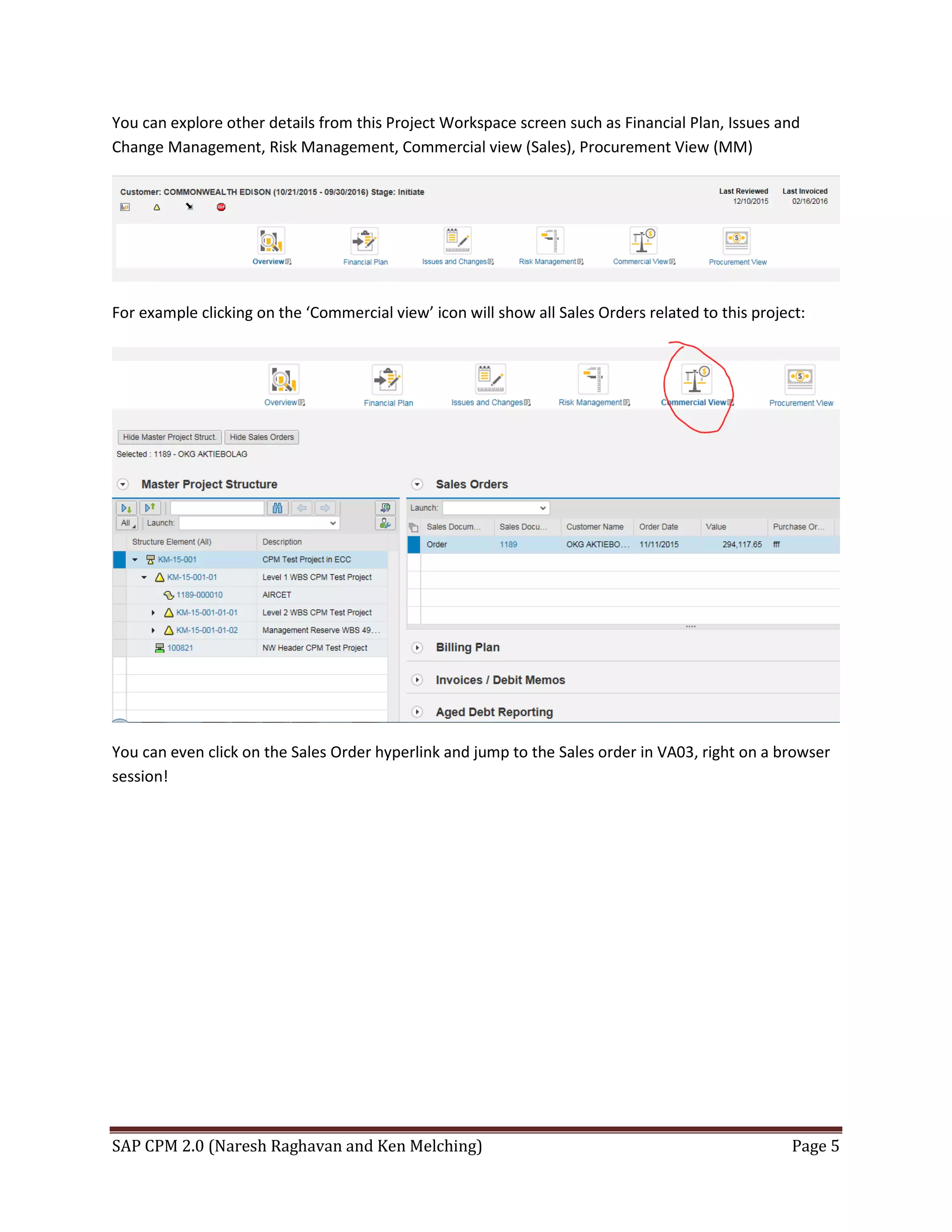This screenshot has width=952, height=1232.
Task: Click the Hide Master Project Struct. button
Action: [x=170, y=437]
